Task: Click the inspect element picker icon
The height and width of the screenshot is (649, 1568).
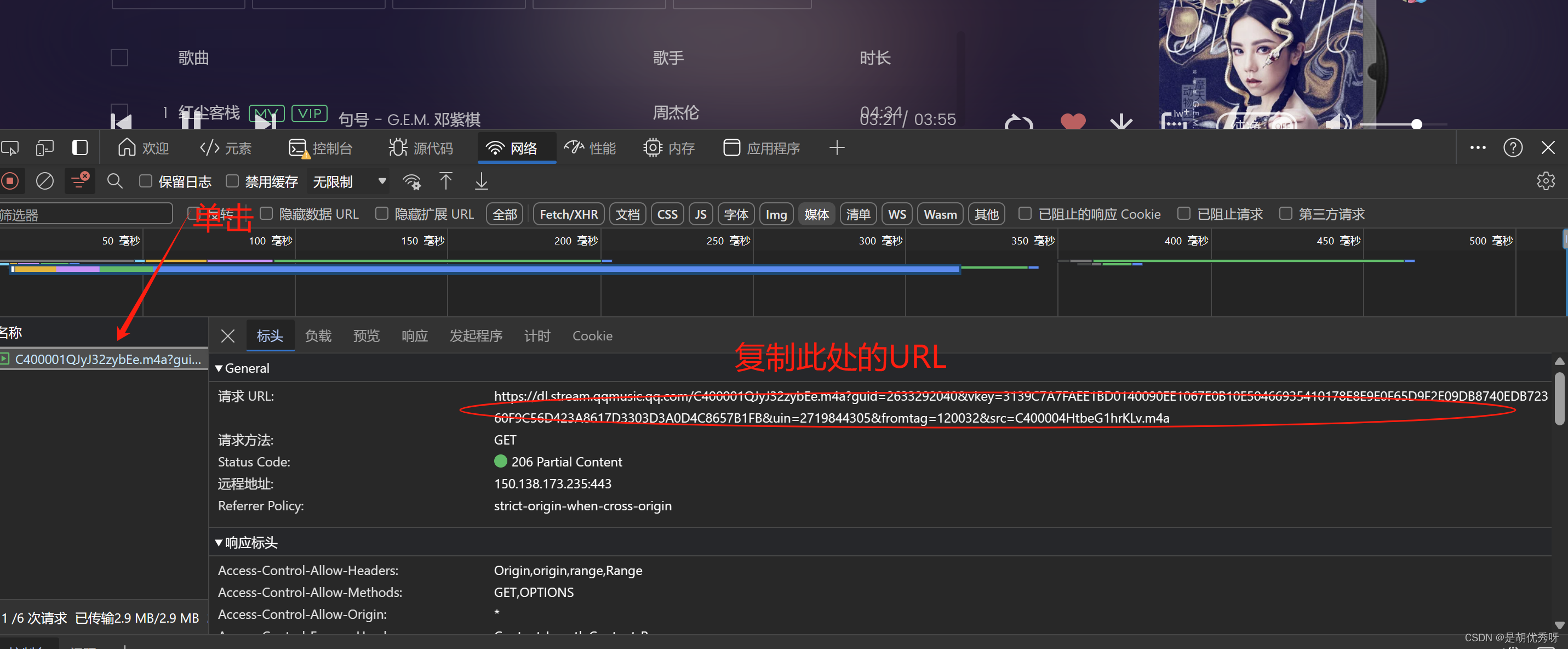Action: 10,148
